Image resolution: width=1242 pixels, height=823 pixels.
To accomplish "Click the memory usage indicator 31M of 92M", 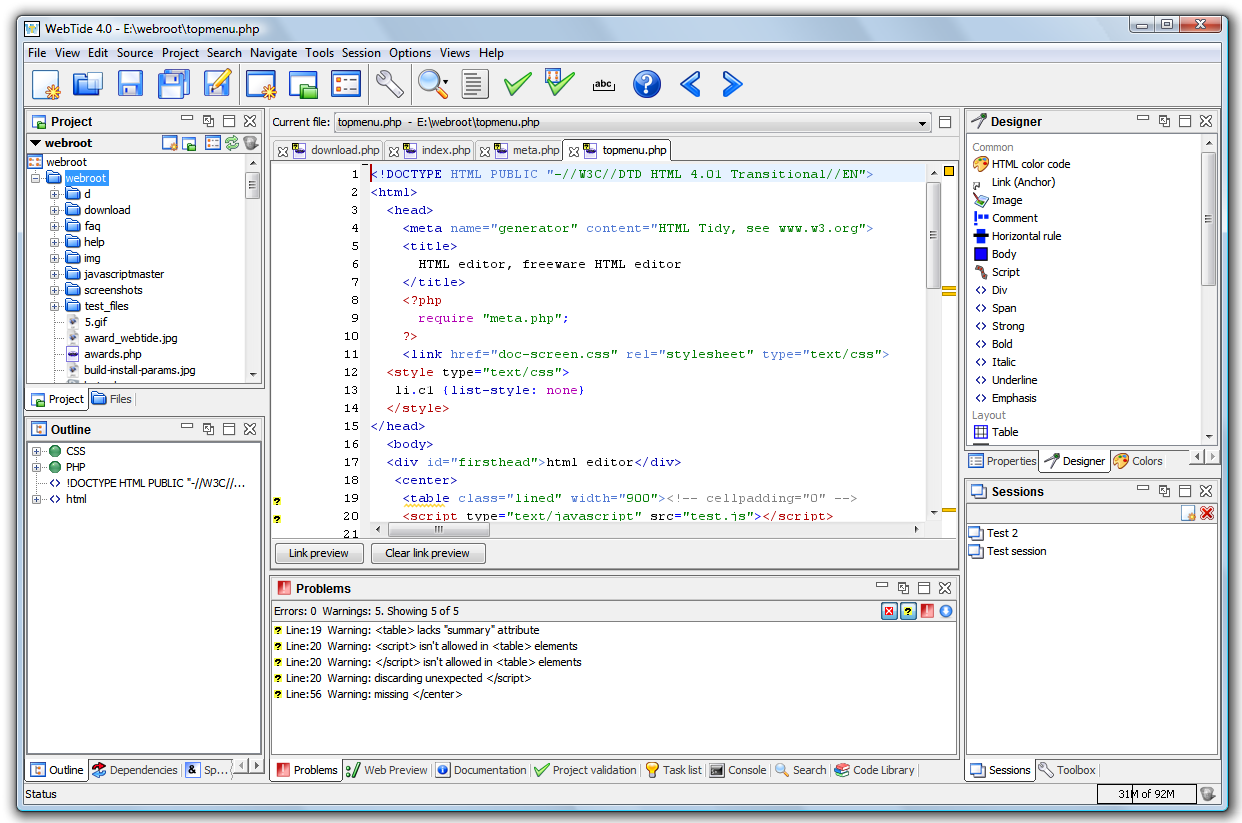I will click(1146, 794).
